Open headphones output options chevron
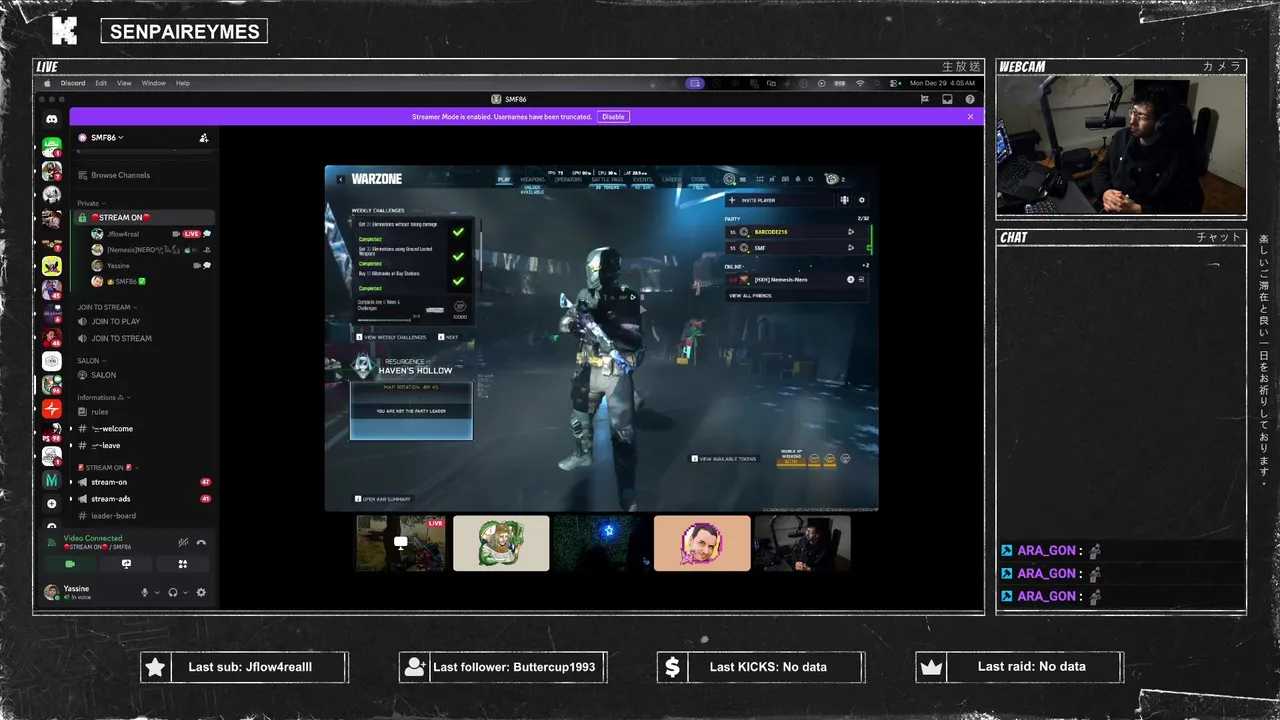The image size is (1280, 720). (186, 592)
